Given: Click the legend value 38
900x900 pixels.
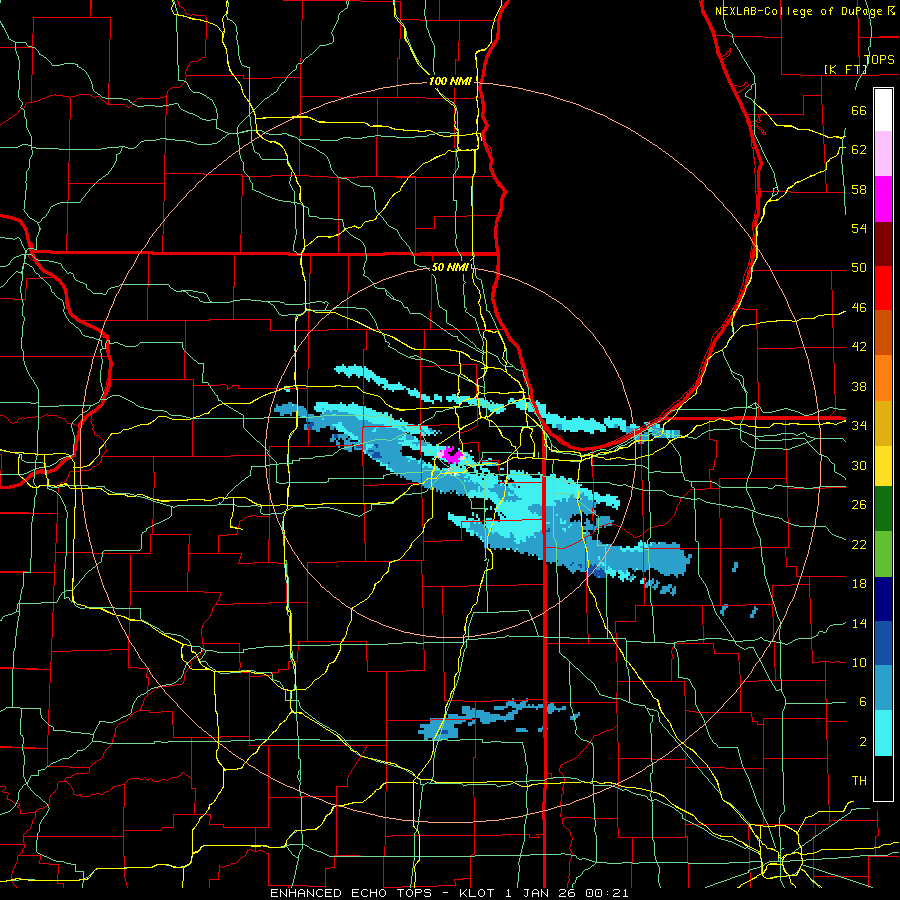Looking at the screenshot, I should click(859, 386).
